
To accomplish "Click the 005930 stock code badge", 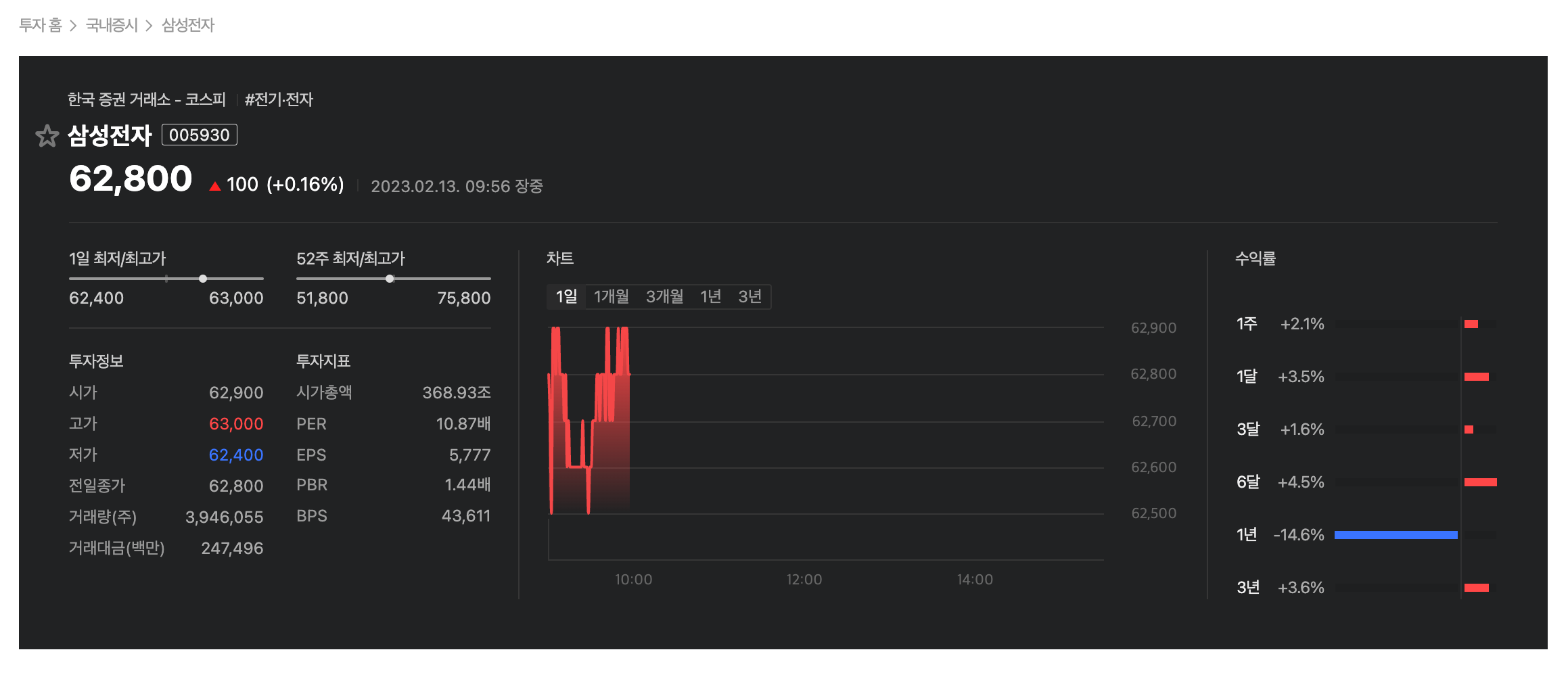I will tap(200, 135).
